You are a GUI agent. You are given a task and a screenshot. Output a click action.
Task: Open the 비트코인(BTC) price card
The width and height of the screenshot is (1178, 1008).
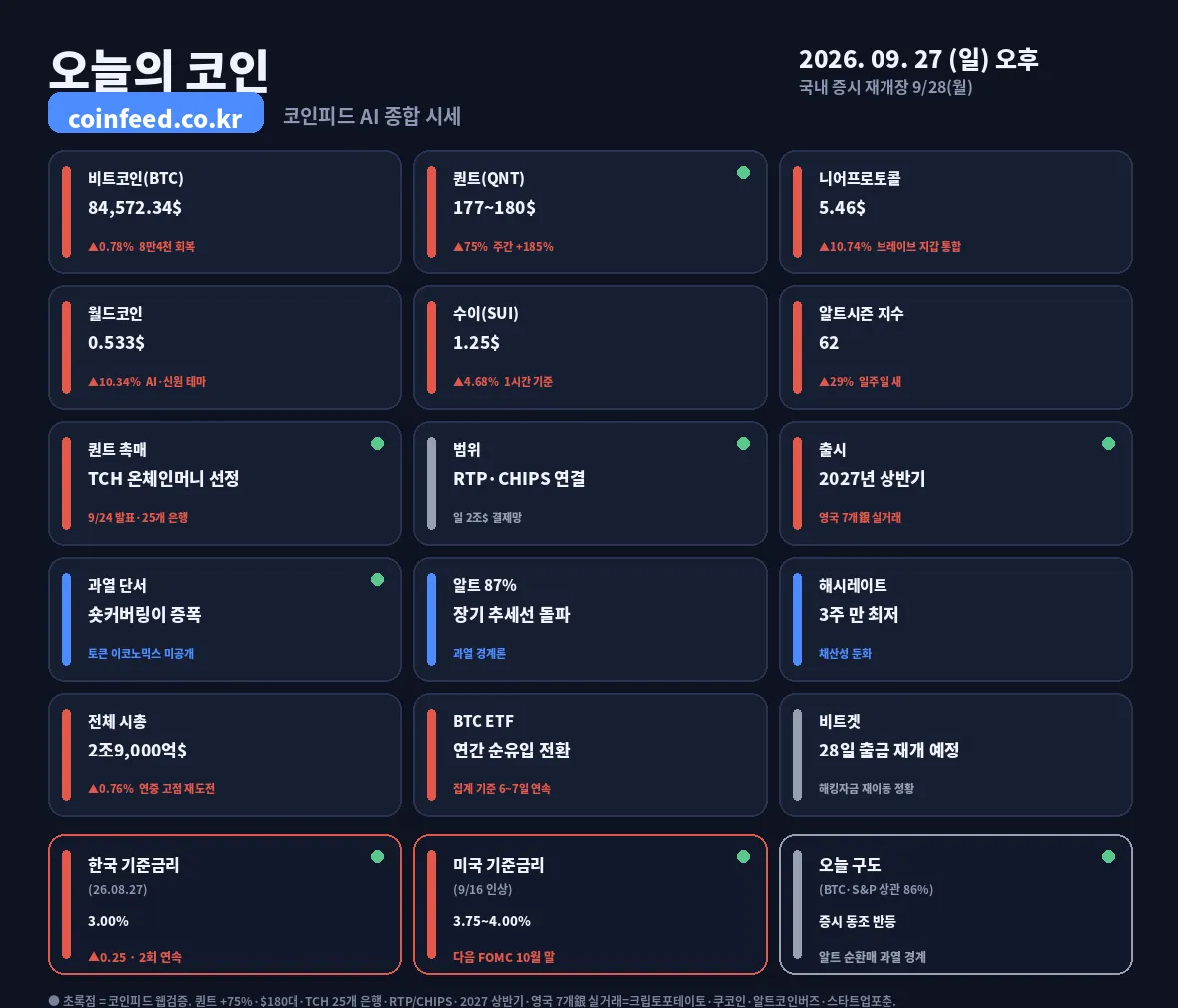pyautogui.click(x=225, y=212)
